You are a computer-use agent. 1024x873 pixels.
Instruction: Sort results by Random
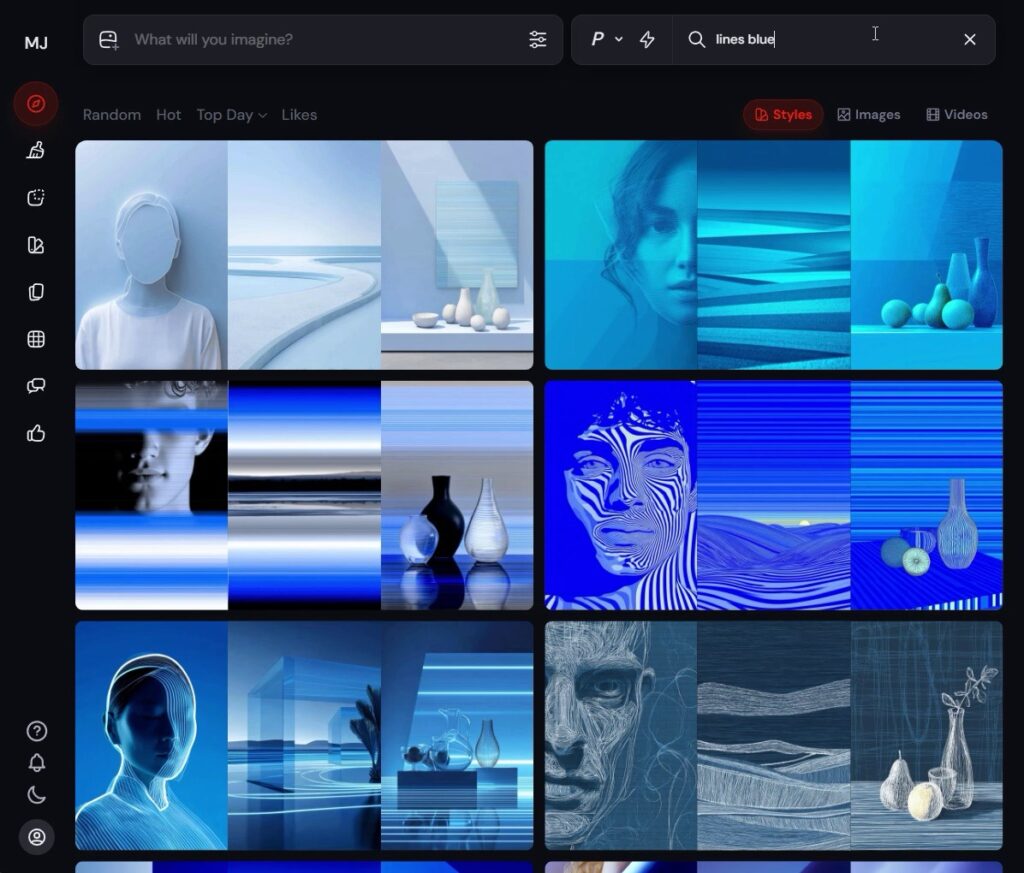pos(111,115)
